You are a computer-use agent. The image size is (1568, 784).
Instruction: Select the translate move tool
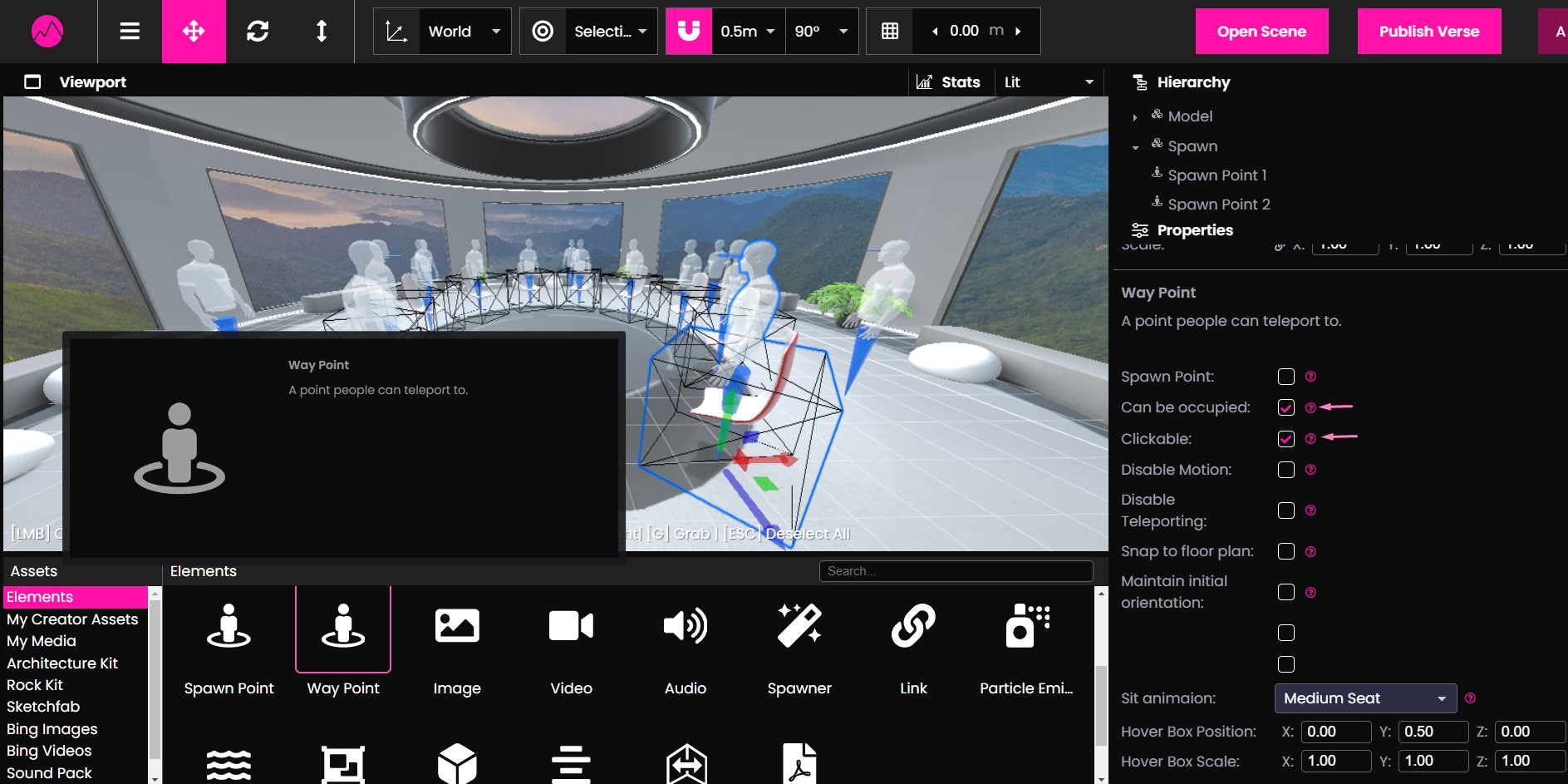194,32
